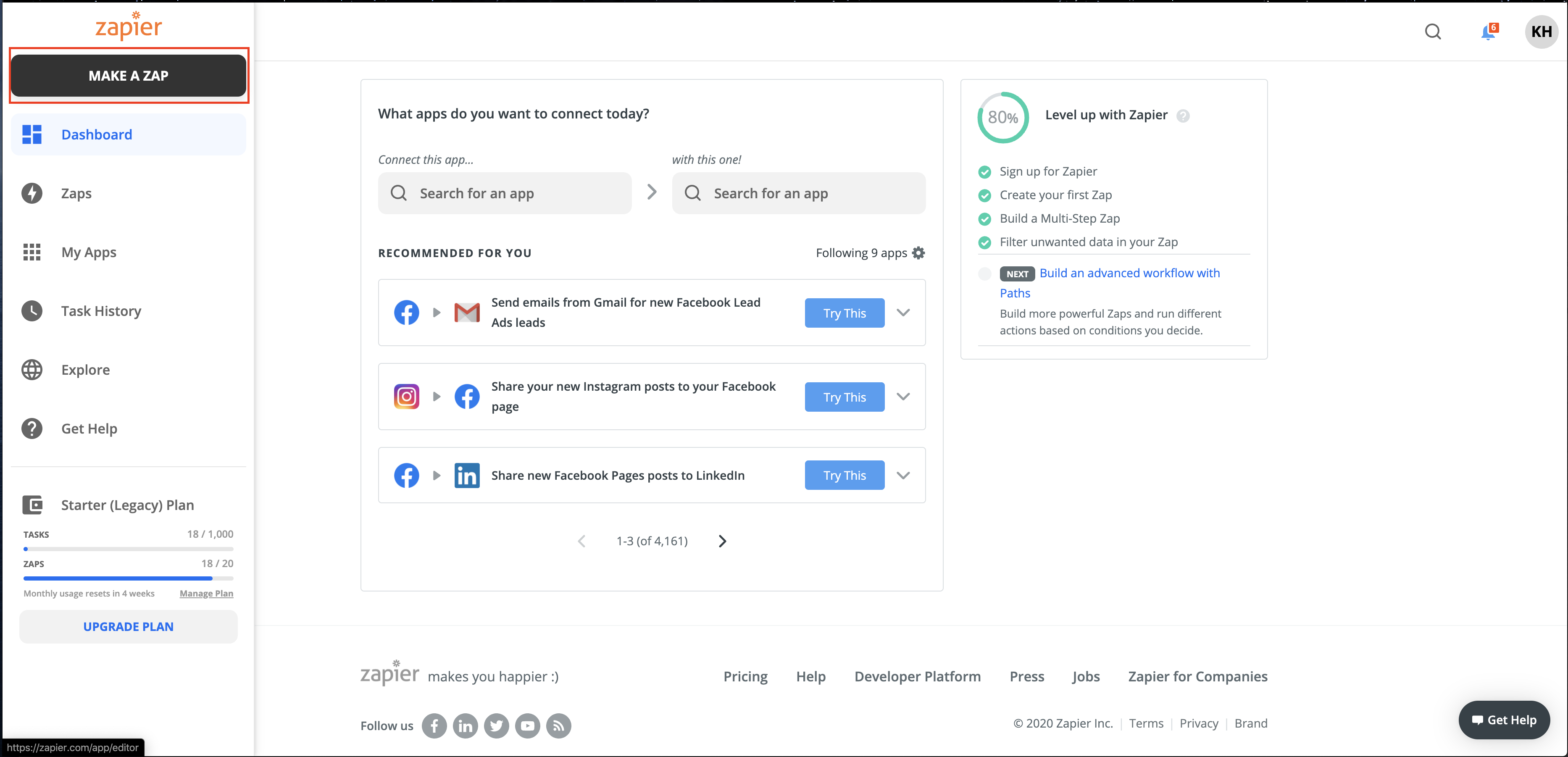Open the Dashboard menu item
This screenshot has height=757, width=1568.
tap(129, 134)
